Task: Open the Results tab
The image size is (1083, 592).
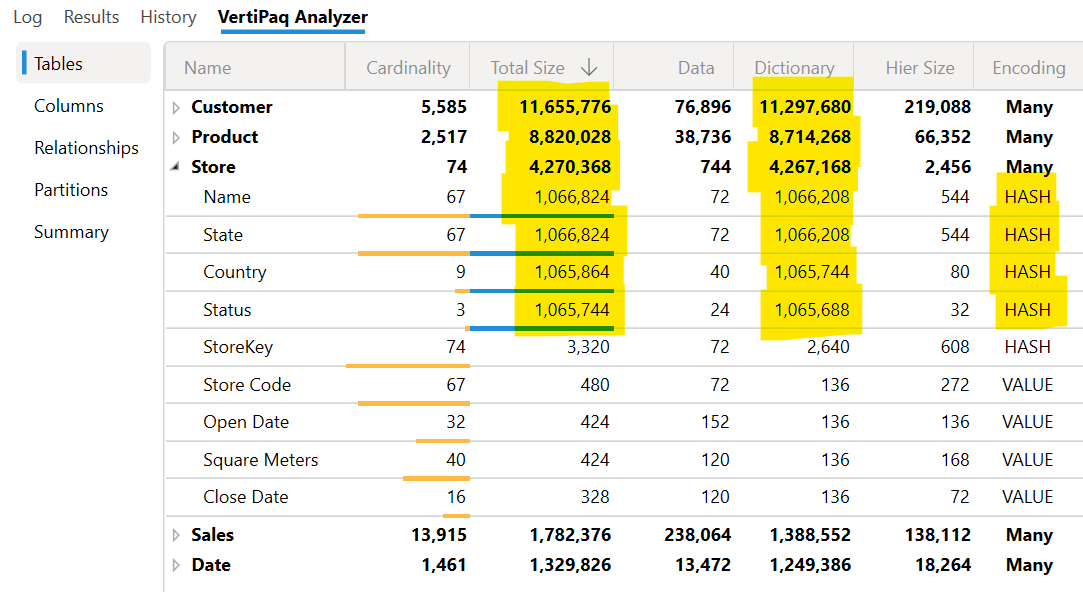Action: (x=91, y=17)
